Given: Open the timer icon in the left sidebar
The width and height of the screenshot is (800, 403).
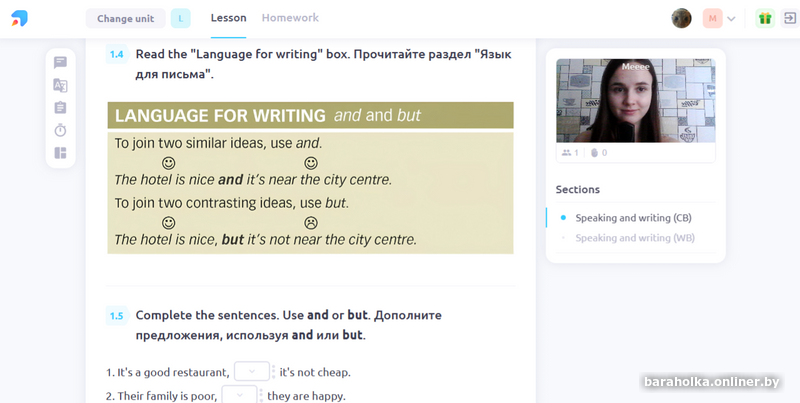Looking at the screenshot, I should click(x=60, y=130).
